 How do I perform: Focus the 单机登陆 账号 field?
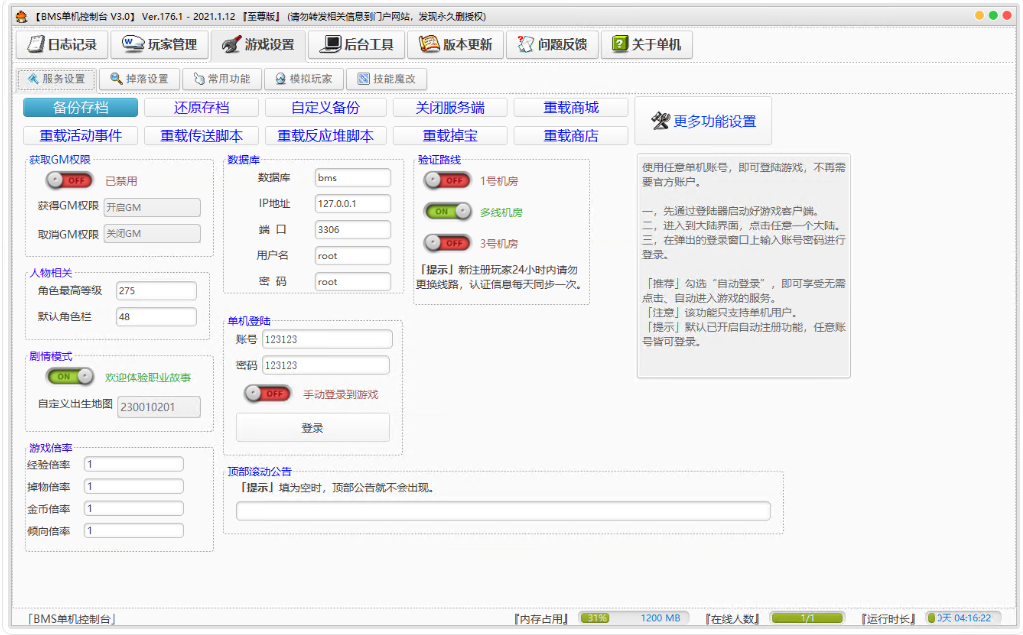point(327,339)
